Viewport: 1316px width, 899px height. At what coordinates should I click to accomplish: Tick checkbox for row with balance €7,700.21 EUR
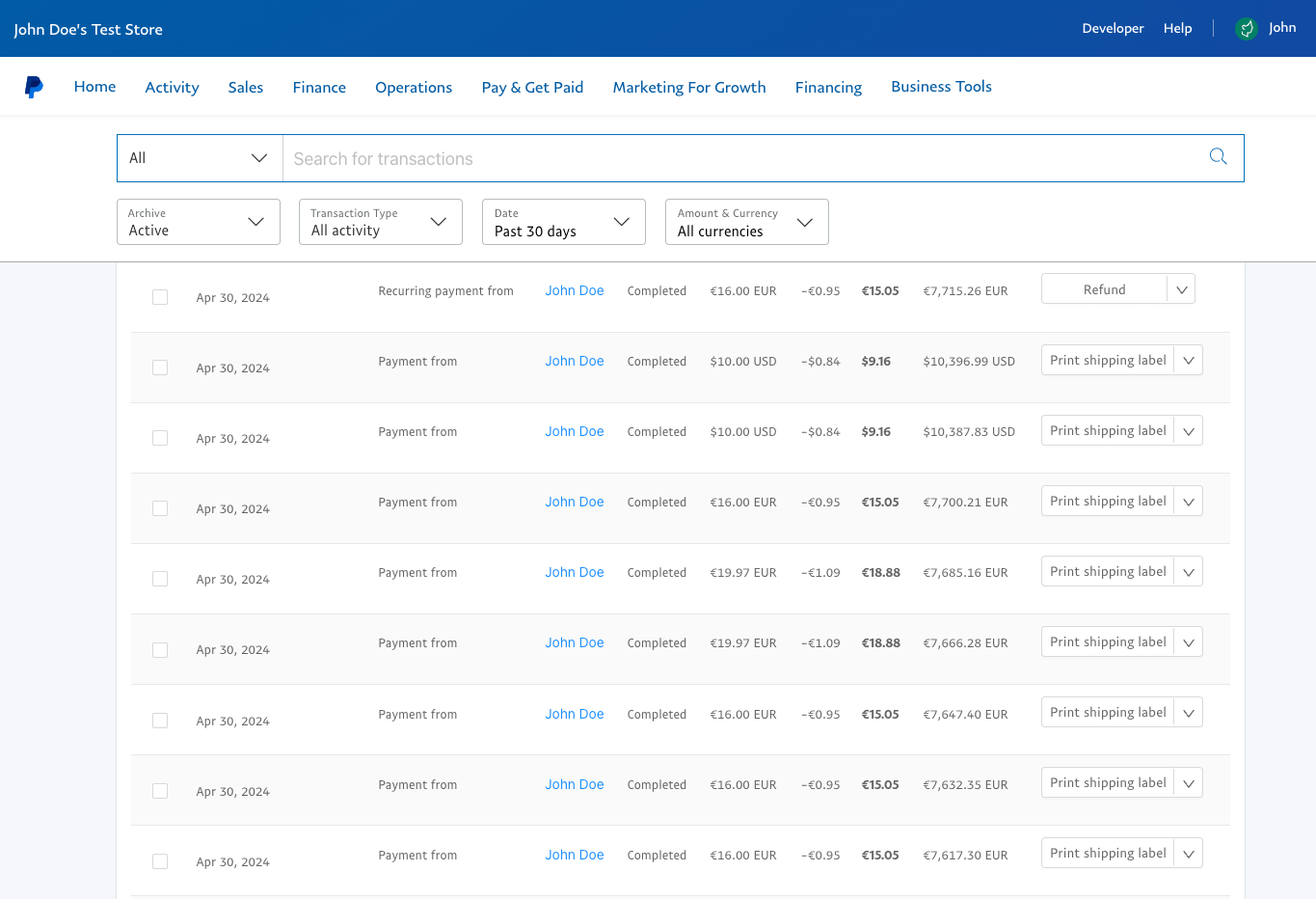point(160,508)
